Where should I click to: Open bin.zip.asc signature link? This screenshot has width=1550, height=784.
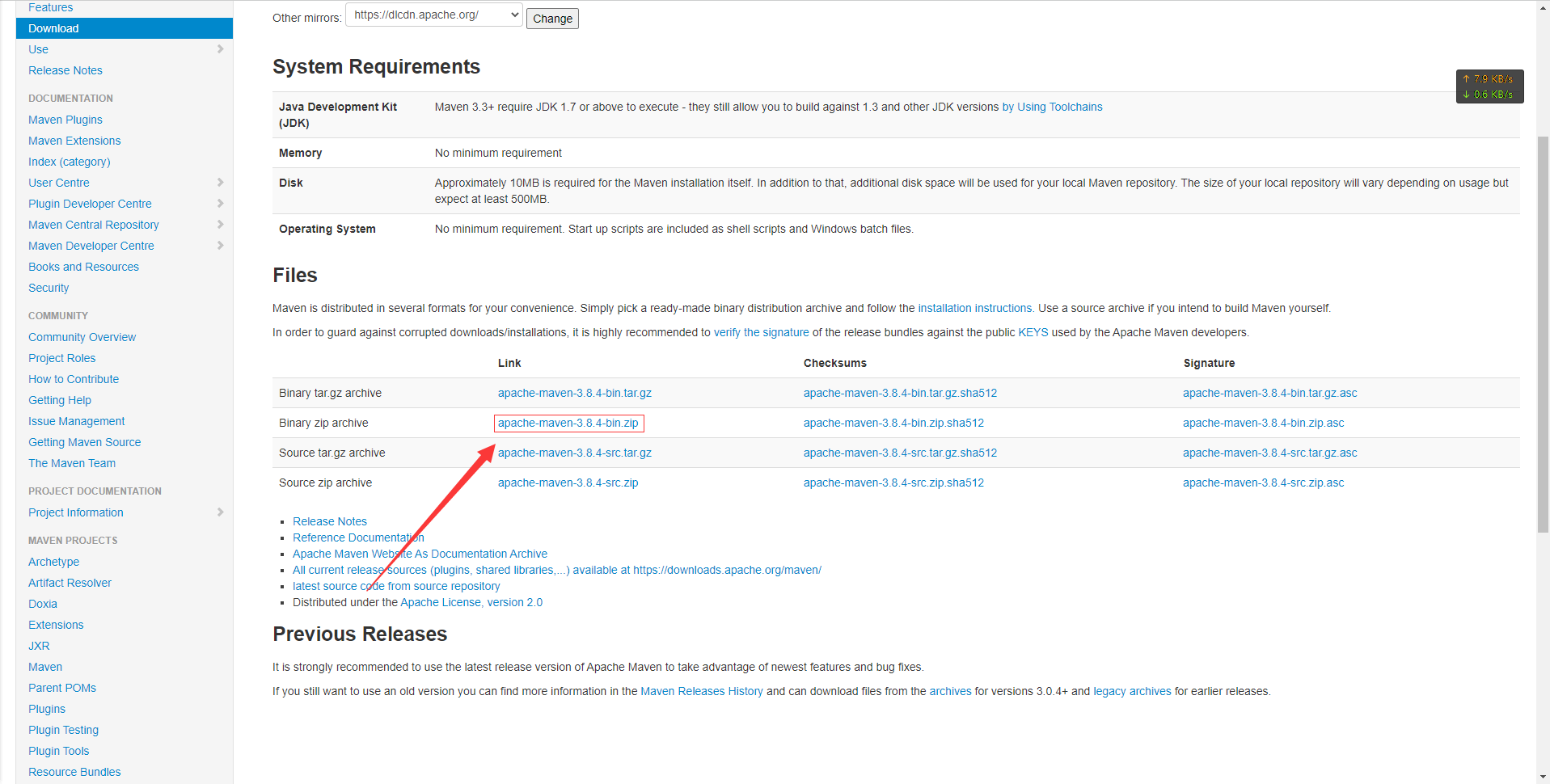click(x=1264, y=423)
